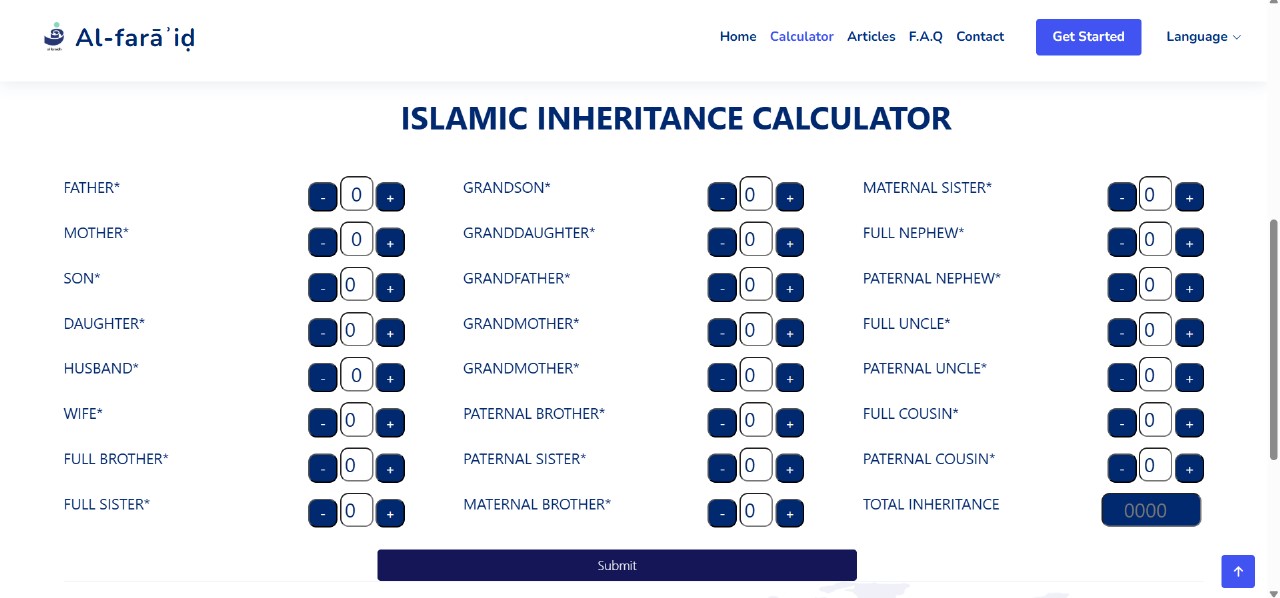Screen dimensions: 1280x598
Task: Increase the Paternal Cousin count
Action: pos(1189,468)
